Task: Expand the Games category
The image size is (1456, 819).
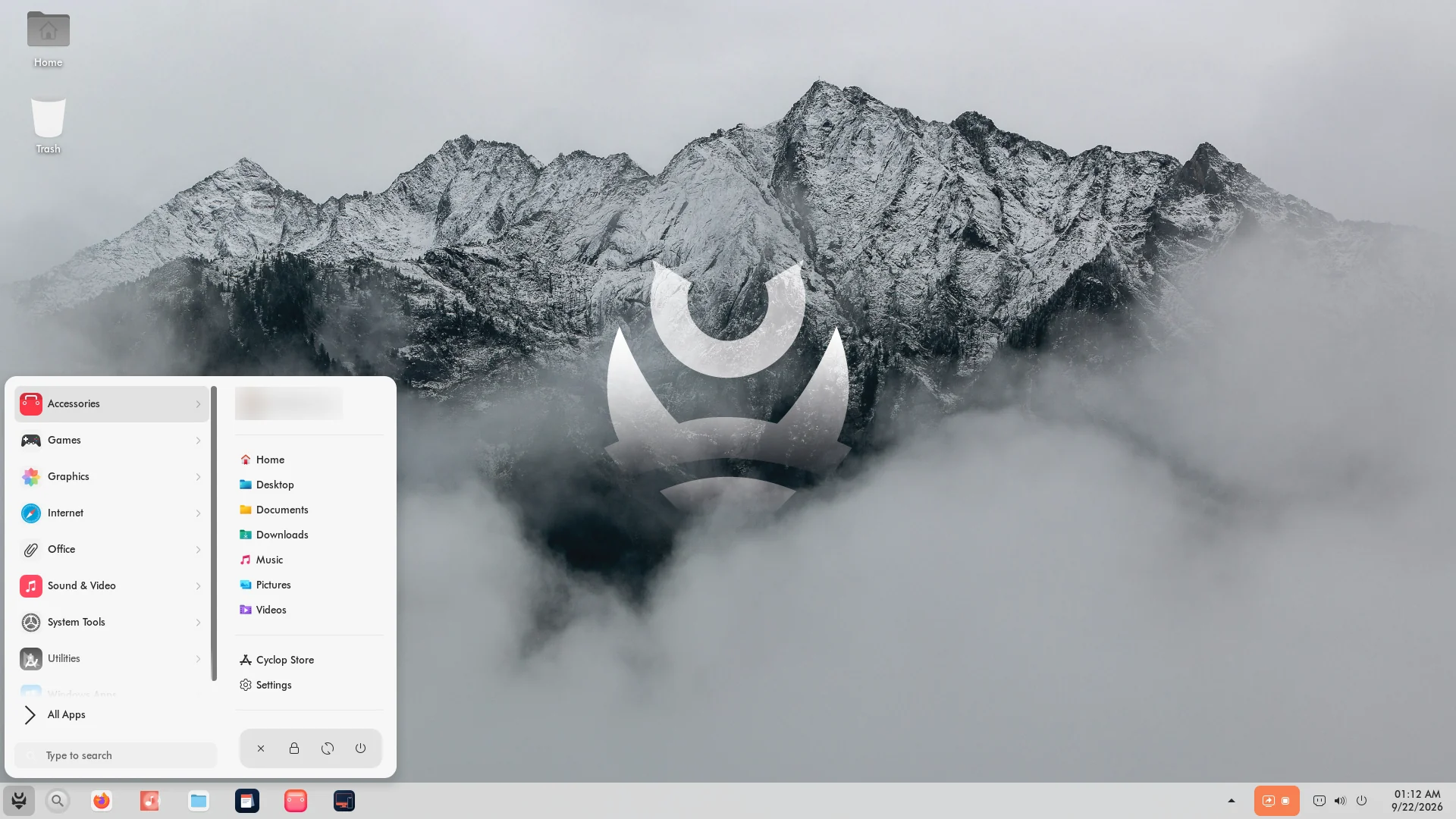Action: (111, 441)
